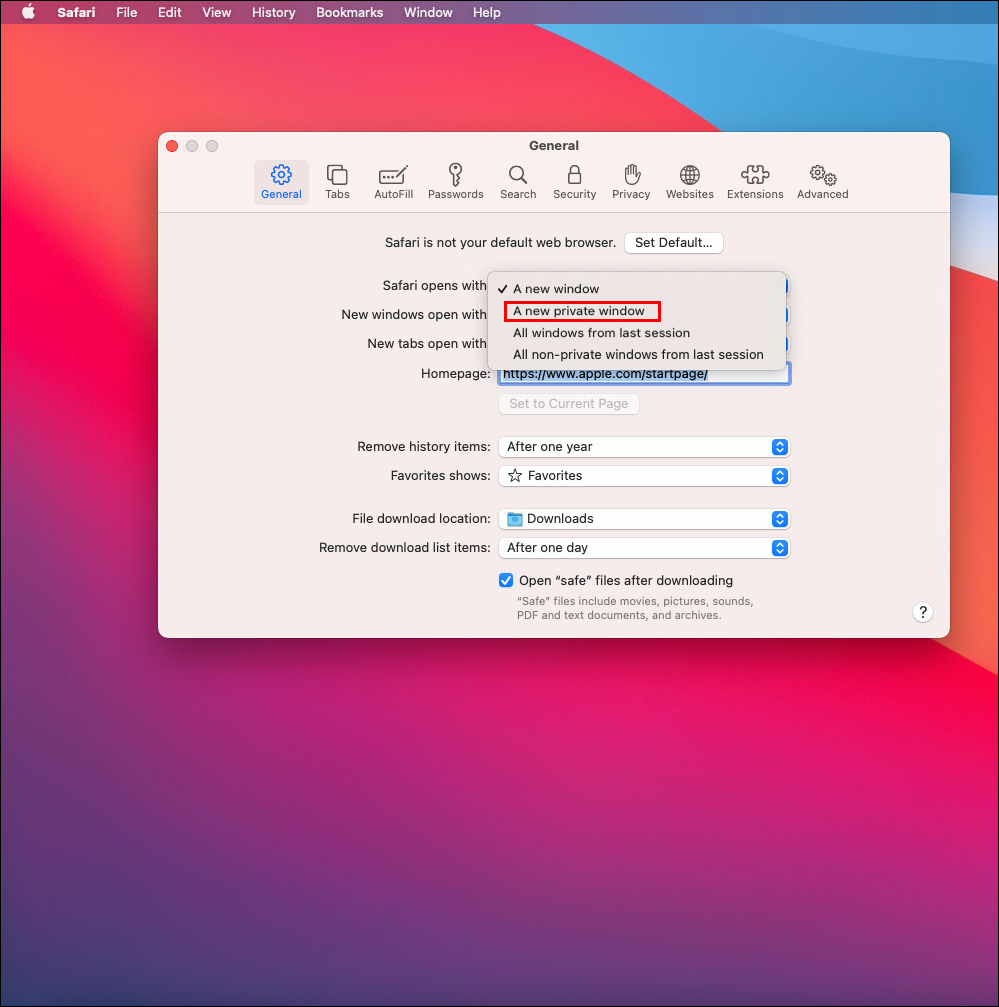Switch to the Tabs preferences pane
This screenshot has height=1007, width=999.
337,182
